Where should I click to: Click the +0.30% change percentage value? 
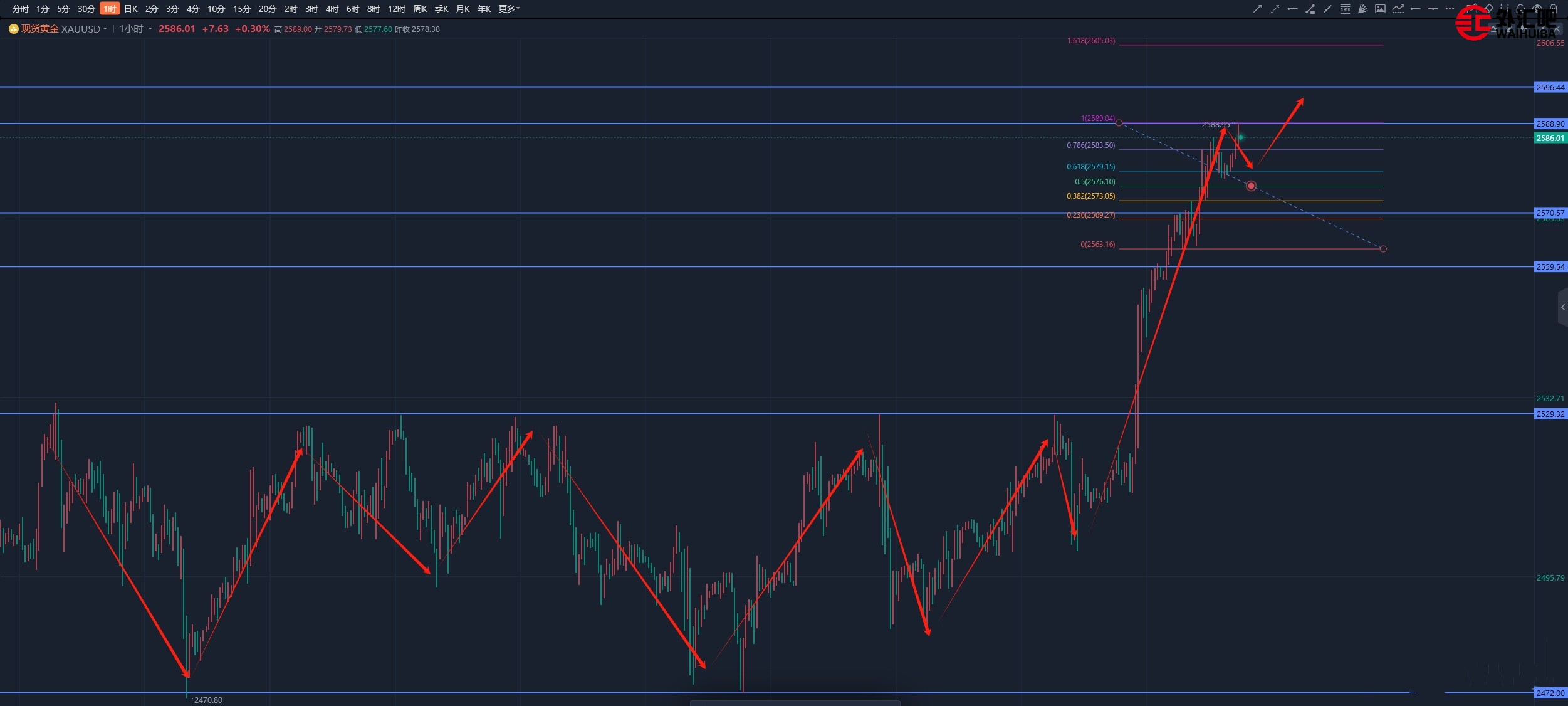tap(252, 29)
